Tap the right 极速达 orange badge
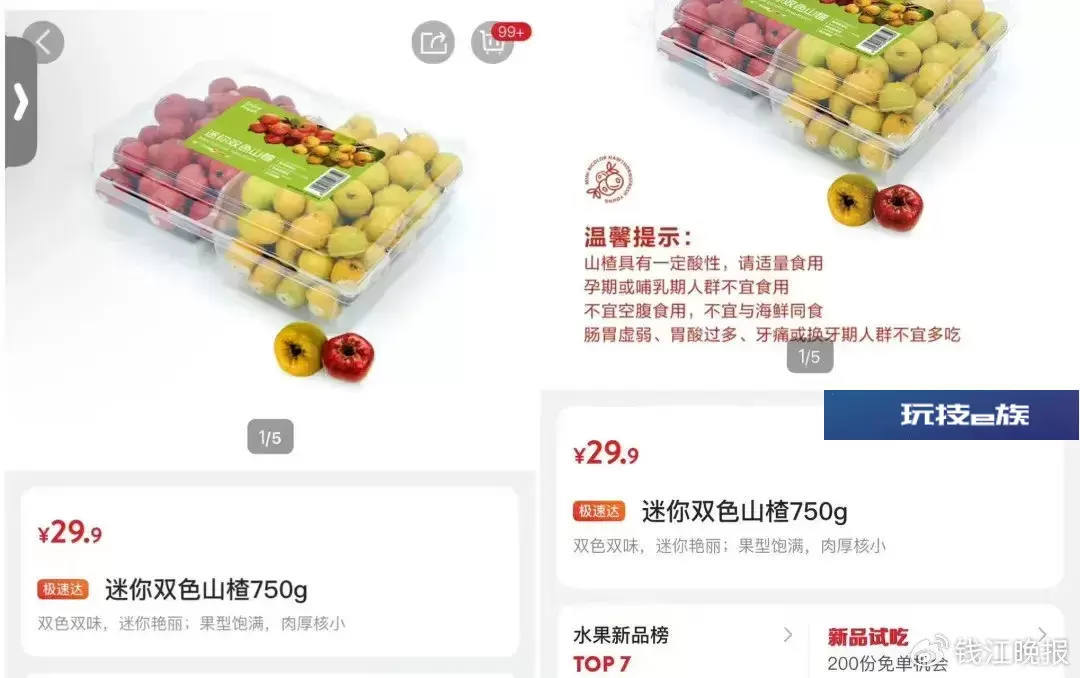 [x=599, y=511]
